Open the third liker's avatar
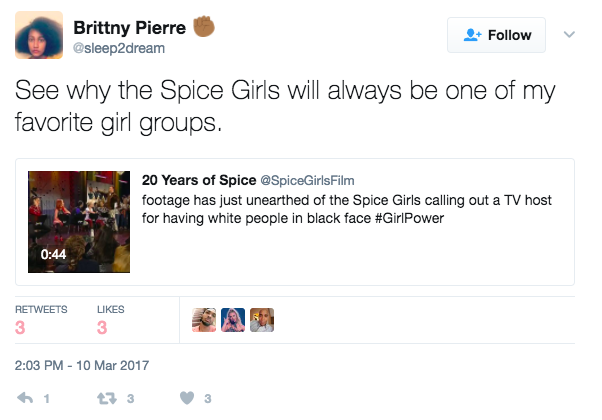Screen dimensions: 602x420 [262, 320]
